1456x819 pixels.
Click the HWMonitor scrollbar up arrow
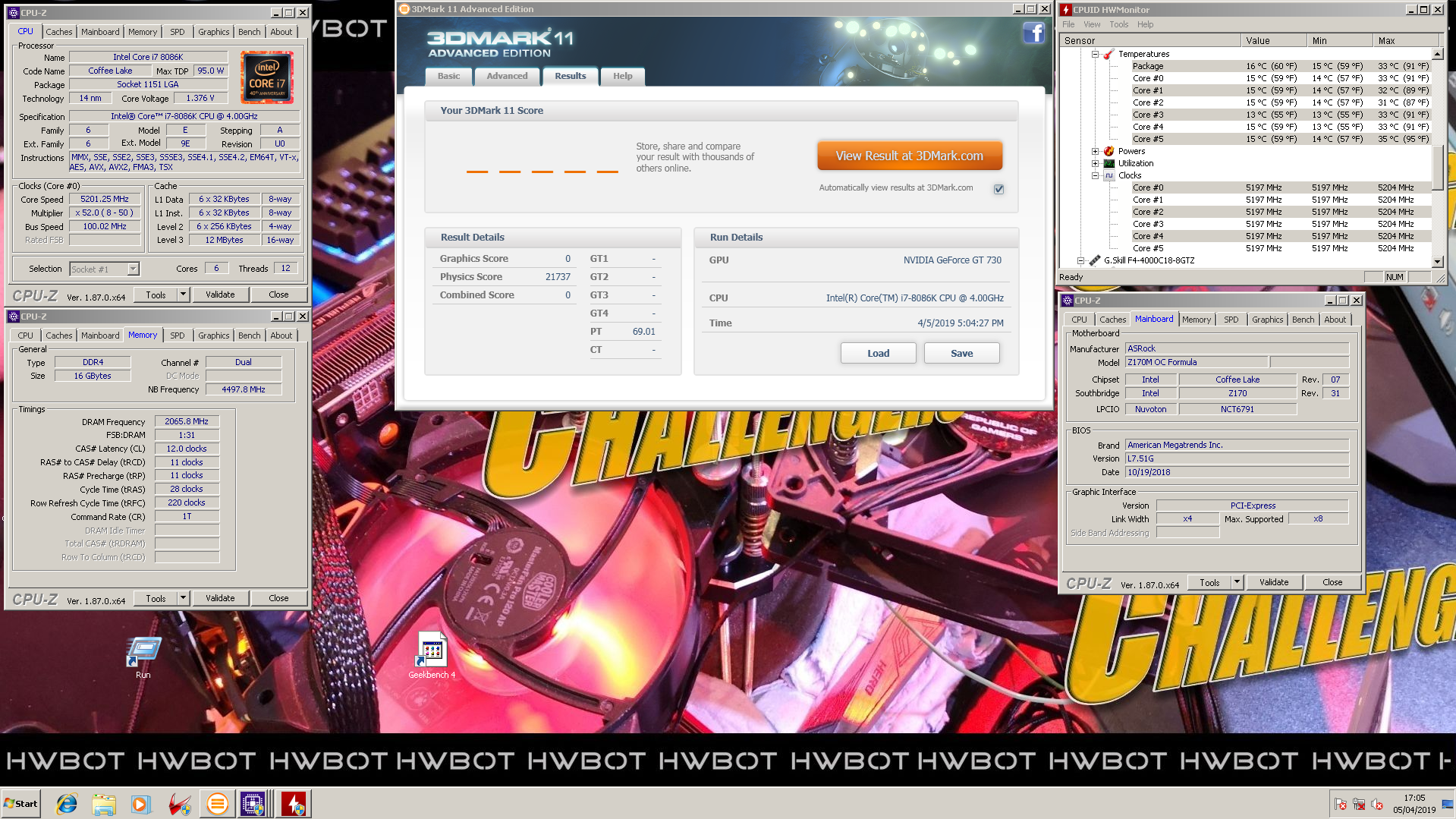pyautogui.click(x=1437, y=54)
